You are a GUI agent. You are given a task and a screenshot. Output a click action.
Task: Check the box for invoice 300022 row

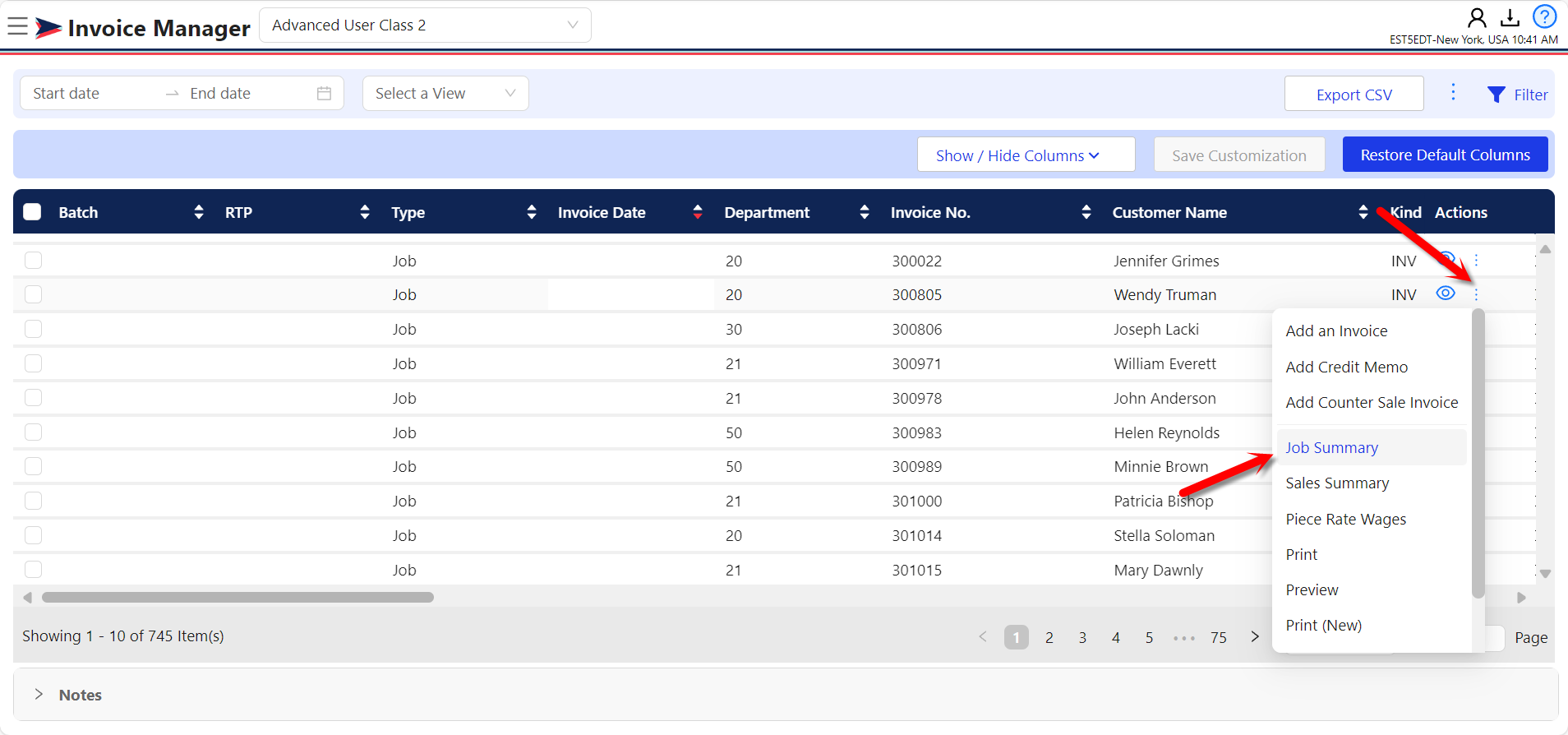(33, 261)
